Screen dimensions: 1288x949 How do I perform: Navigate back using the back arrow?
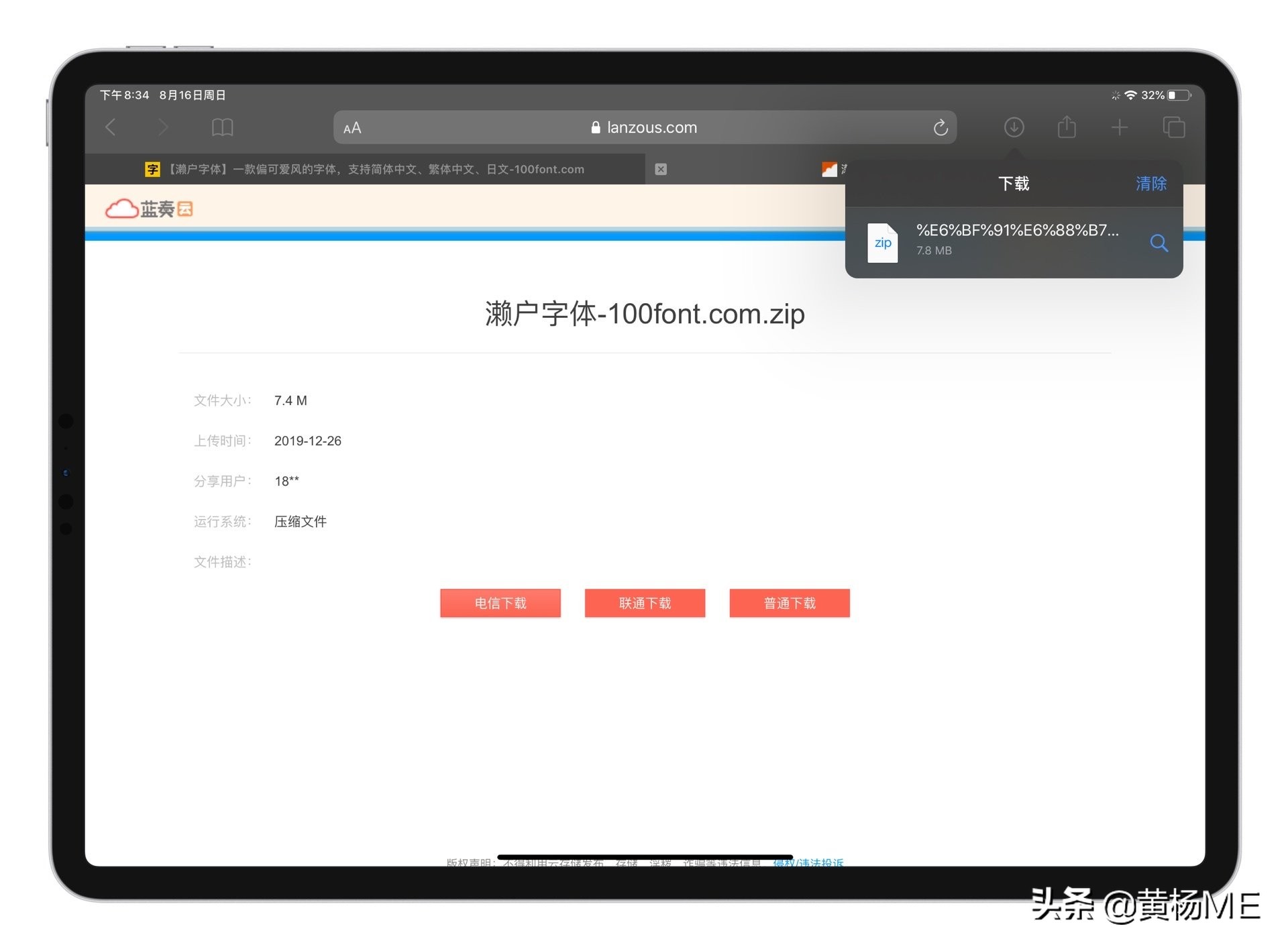pyautogui.click(x=111, y=127)
